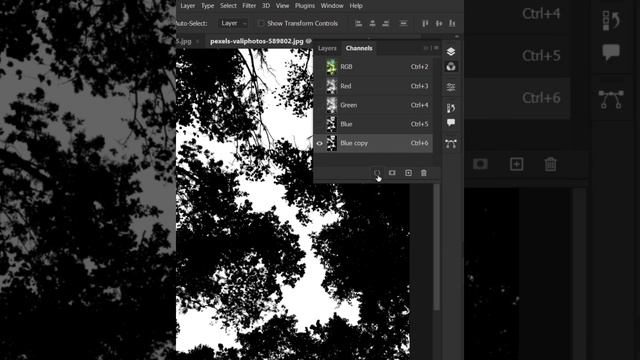
Task: Select the RGB channel row
Action: click(373, 67)
